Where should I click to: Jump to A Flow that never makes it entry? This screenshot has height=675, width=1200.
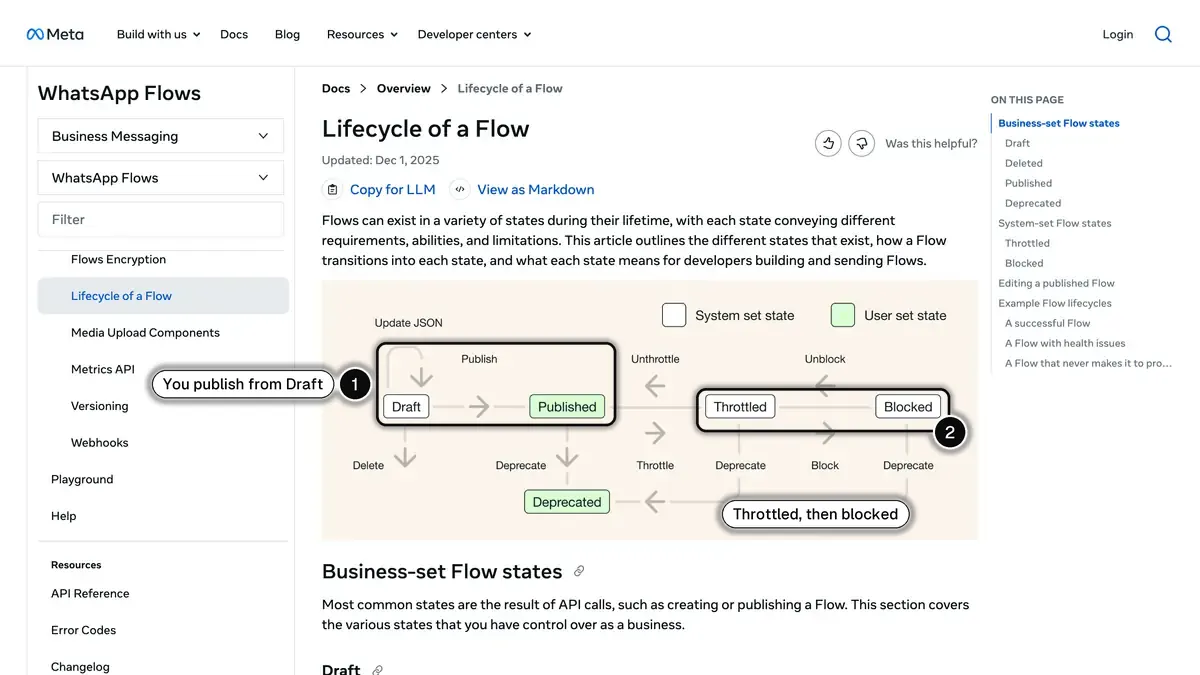tap(1088, 363)
